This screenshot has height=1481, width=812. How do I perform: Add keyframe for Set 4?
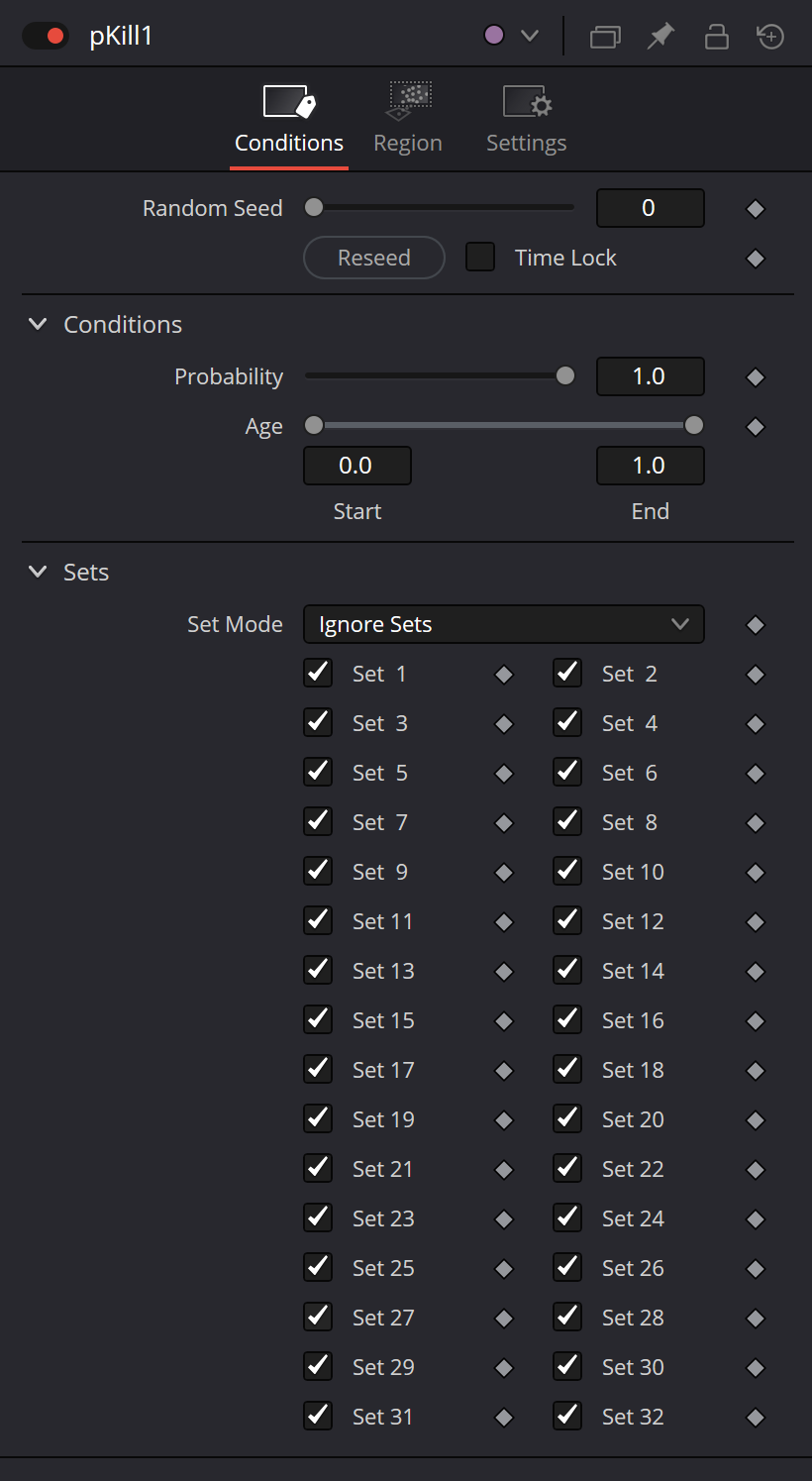756,724
